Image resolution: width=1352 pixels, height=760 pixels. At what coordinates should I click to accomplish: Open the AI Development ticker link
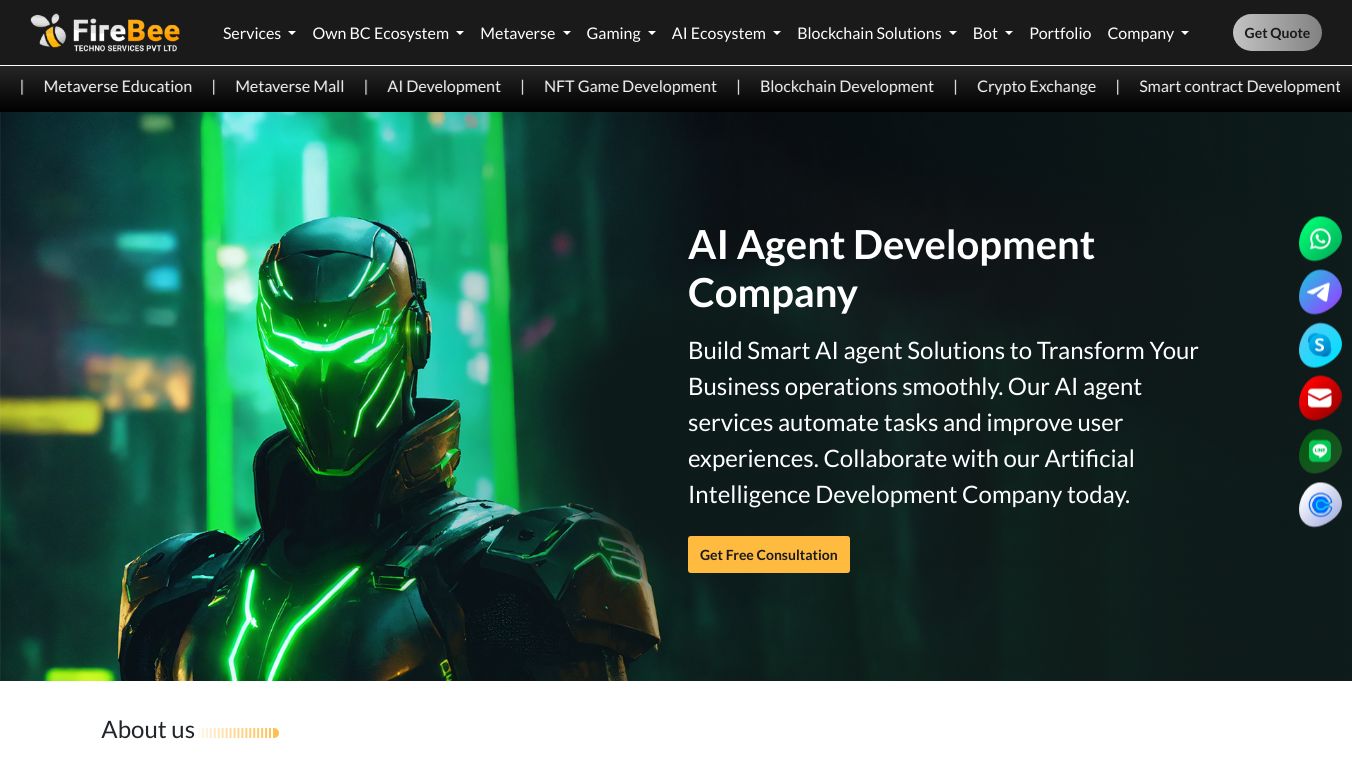pyautogui.click(x=444, y=87)
